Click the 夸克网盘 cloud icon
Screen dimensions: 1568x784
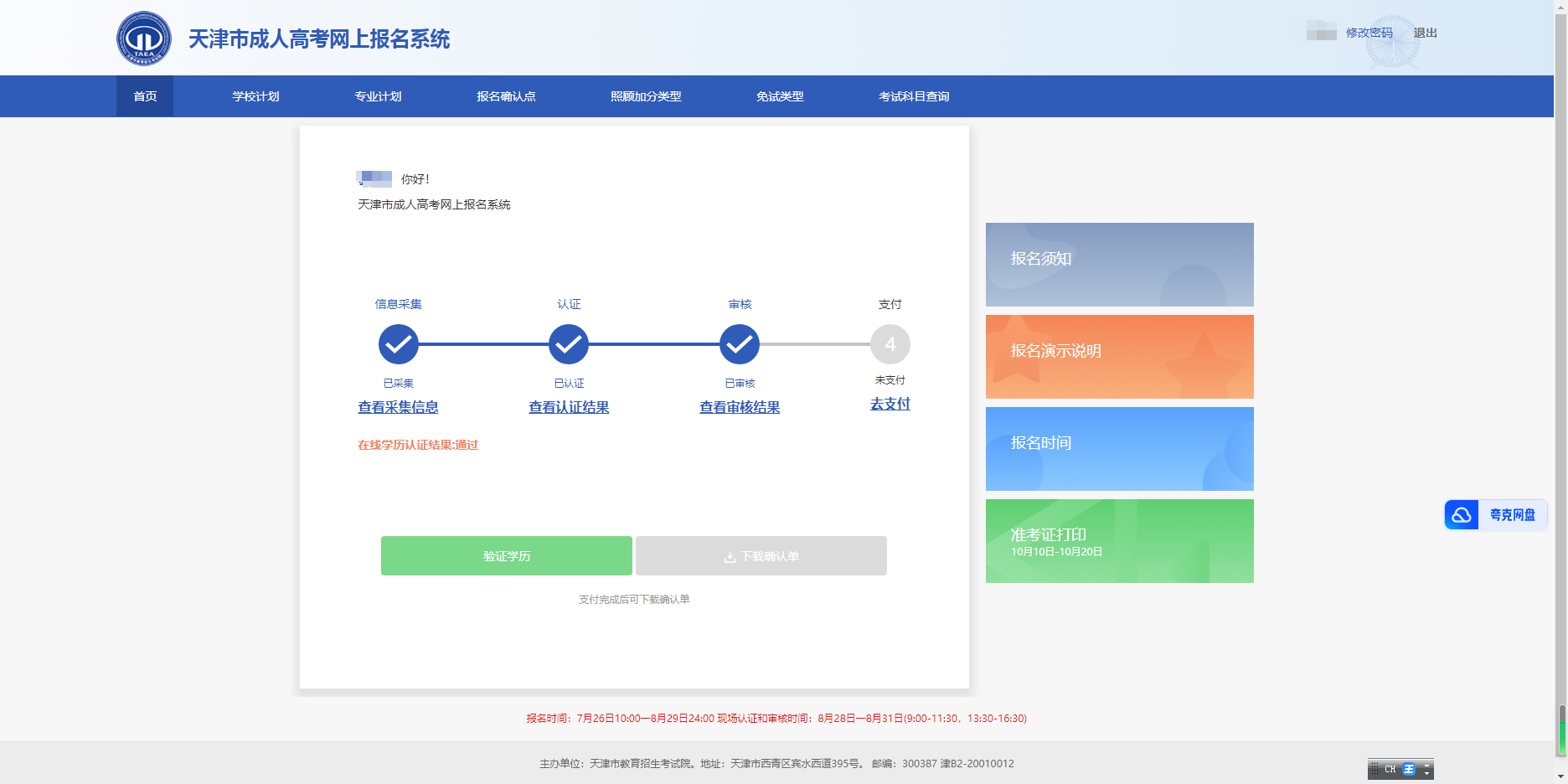coord(1462,515)
